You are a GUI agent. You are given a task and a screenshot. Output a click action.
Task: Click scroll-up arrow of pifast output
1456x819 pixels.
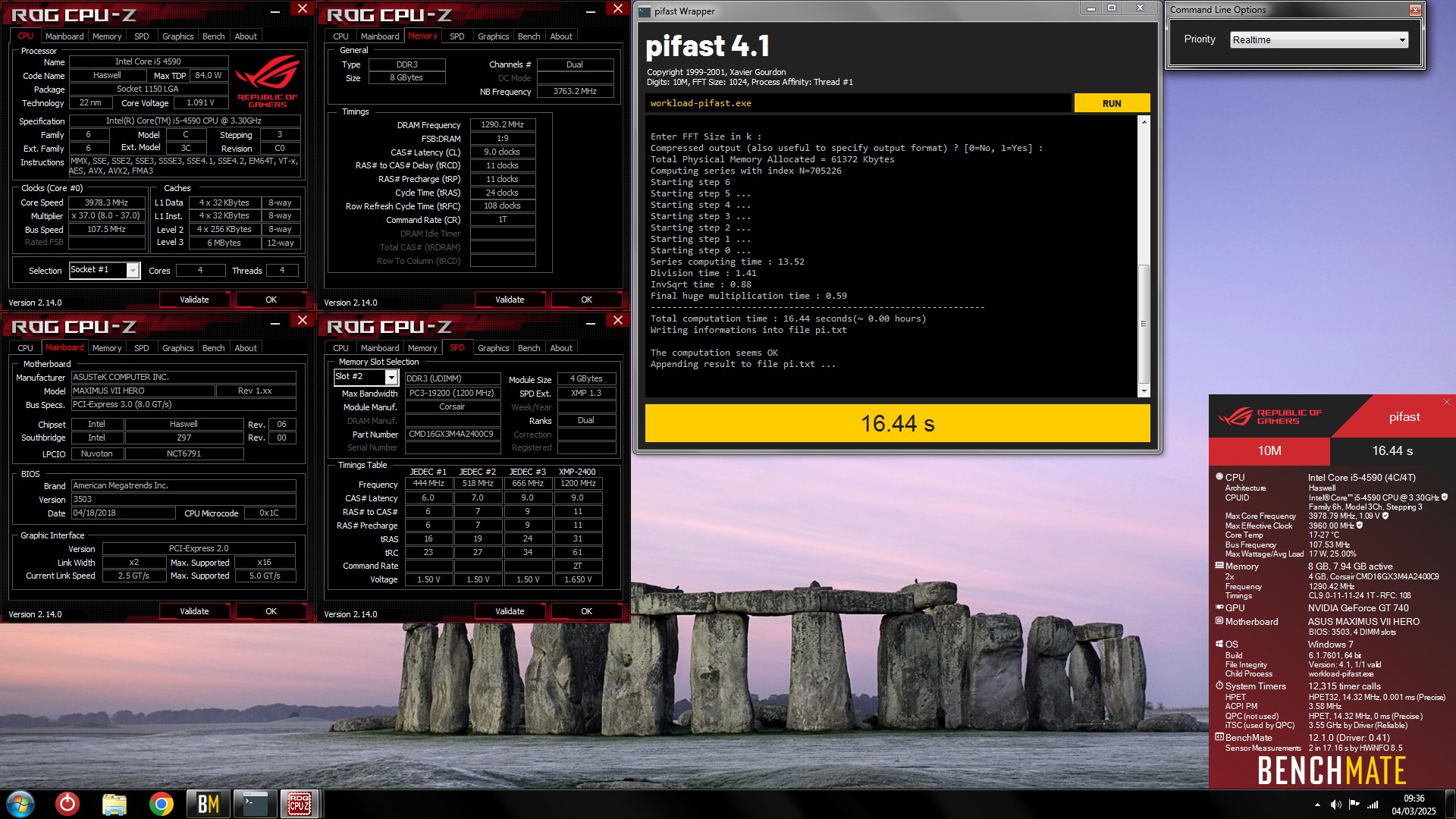click(1144, 121)
